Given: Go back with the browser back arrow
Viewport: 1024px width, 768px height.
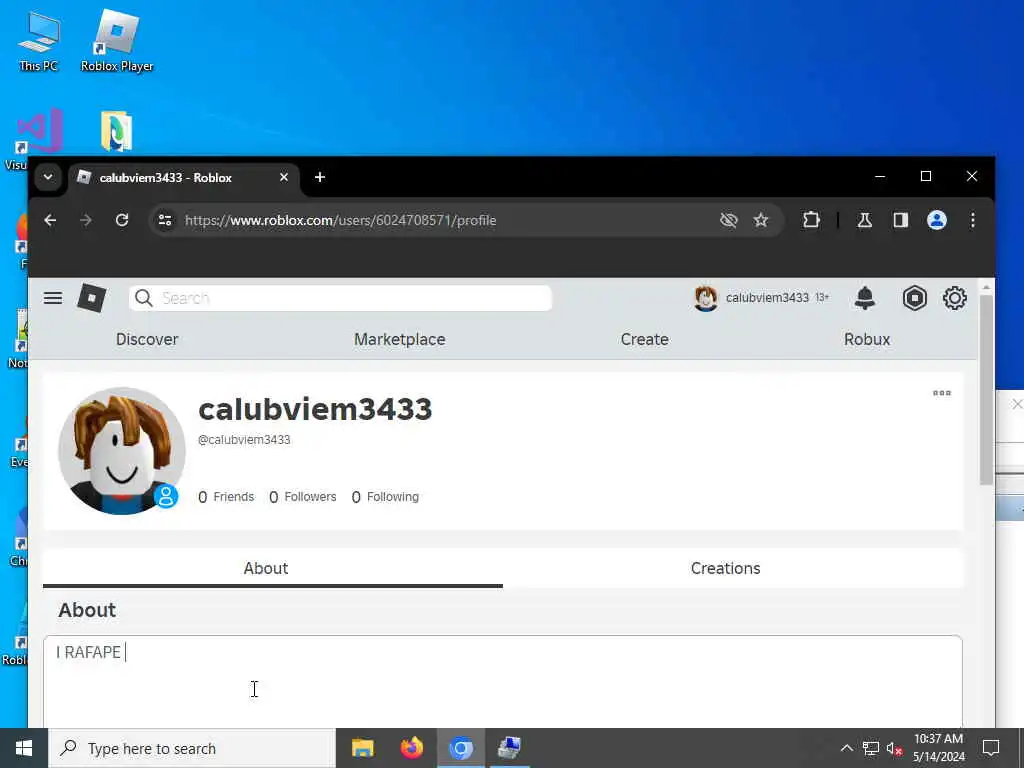Looking at the screenshot, I should (50, 220).
